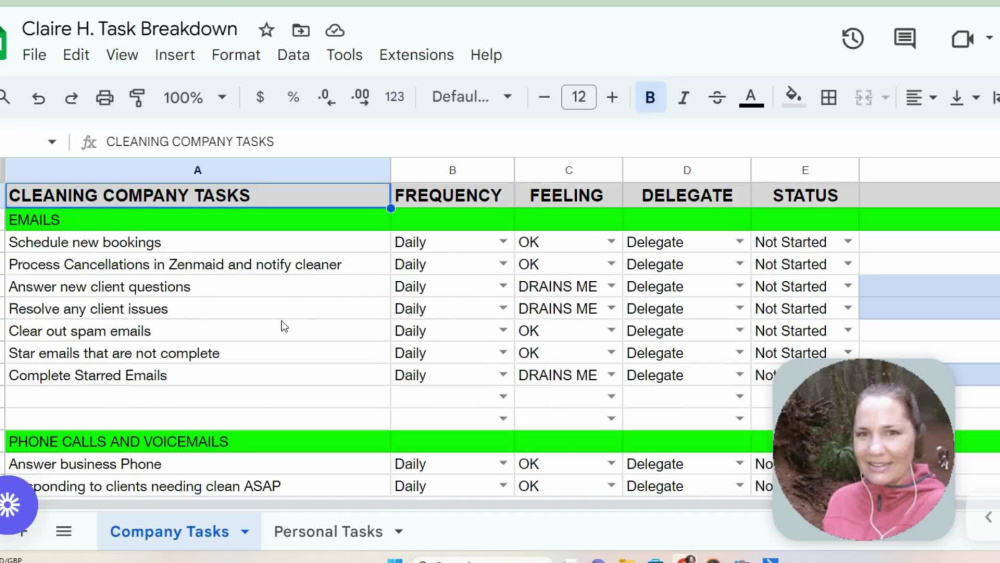Open the Help menu

point(486,55)
